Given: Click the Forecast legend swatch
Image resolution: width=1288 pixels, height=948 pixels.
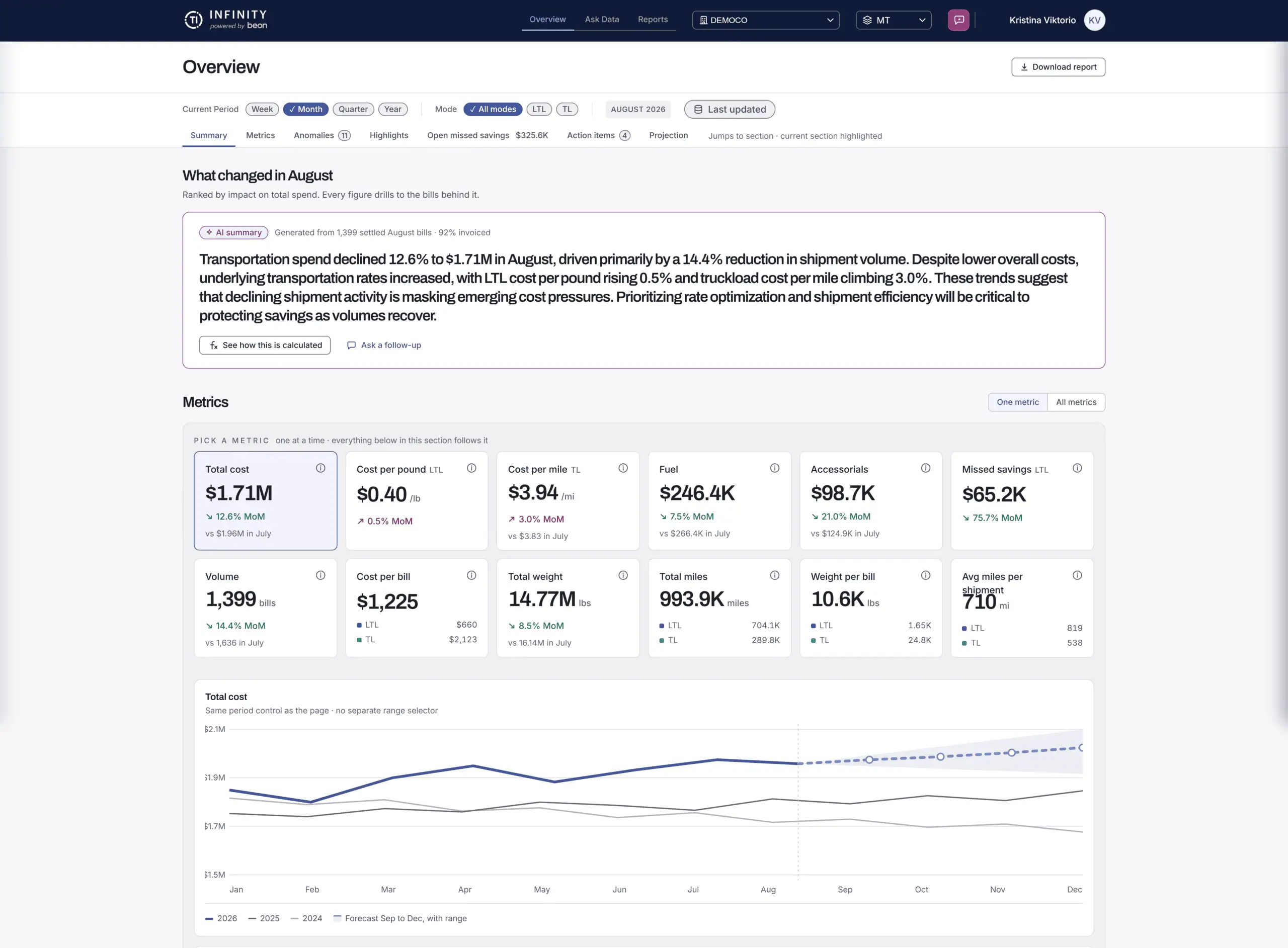Looking at the screenshot, I should [x=338, y=918].
